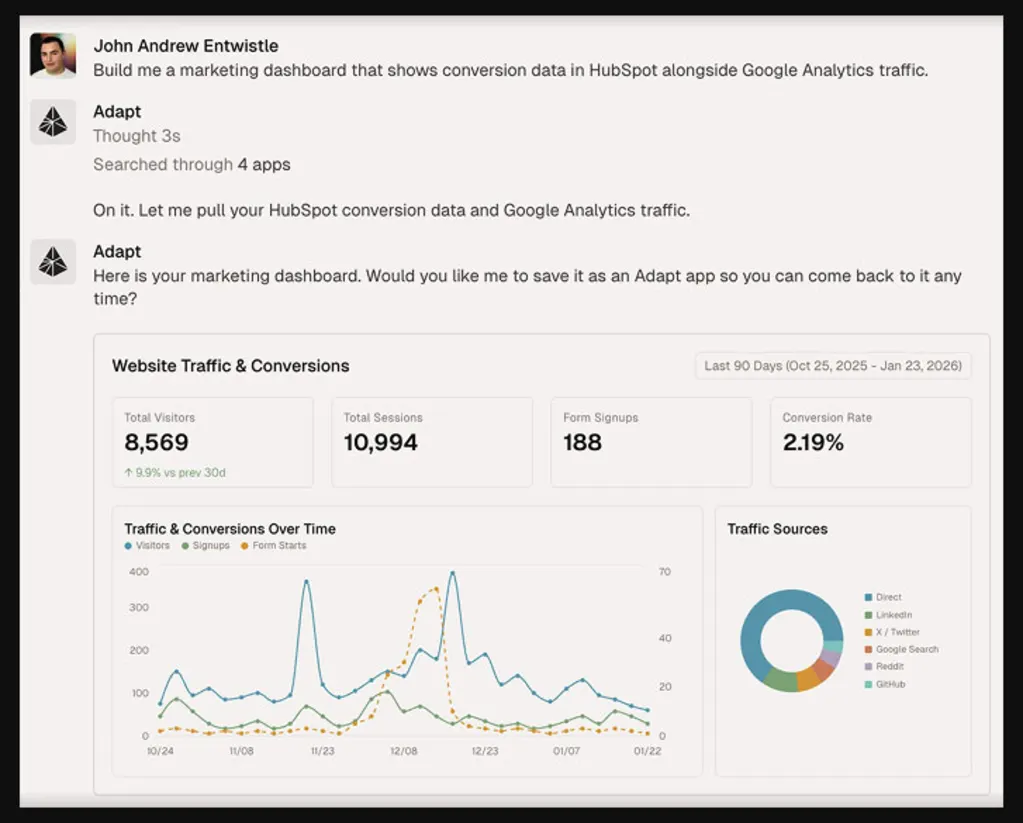
Task: Toggle the Visitors series in the chart legend
Action: pyautogui.click(x=147, y=546)
